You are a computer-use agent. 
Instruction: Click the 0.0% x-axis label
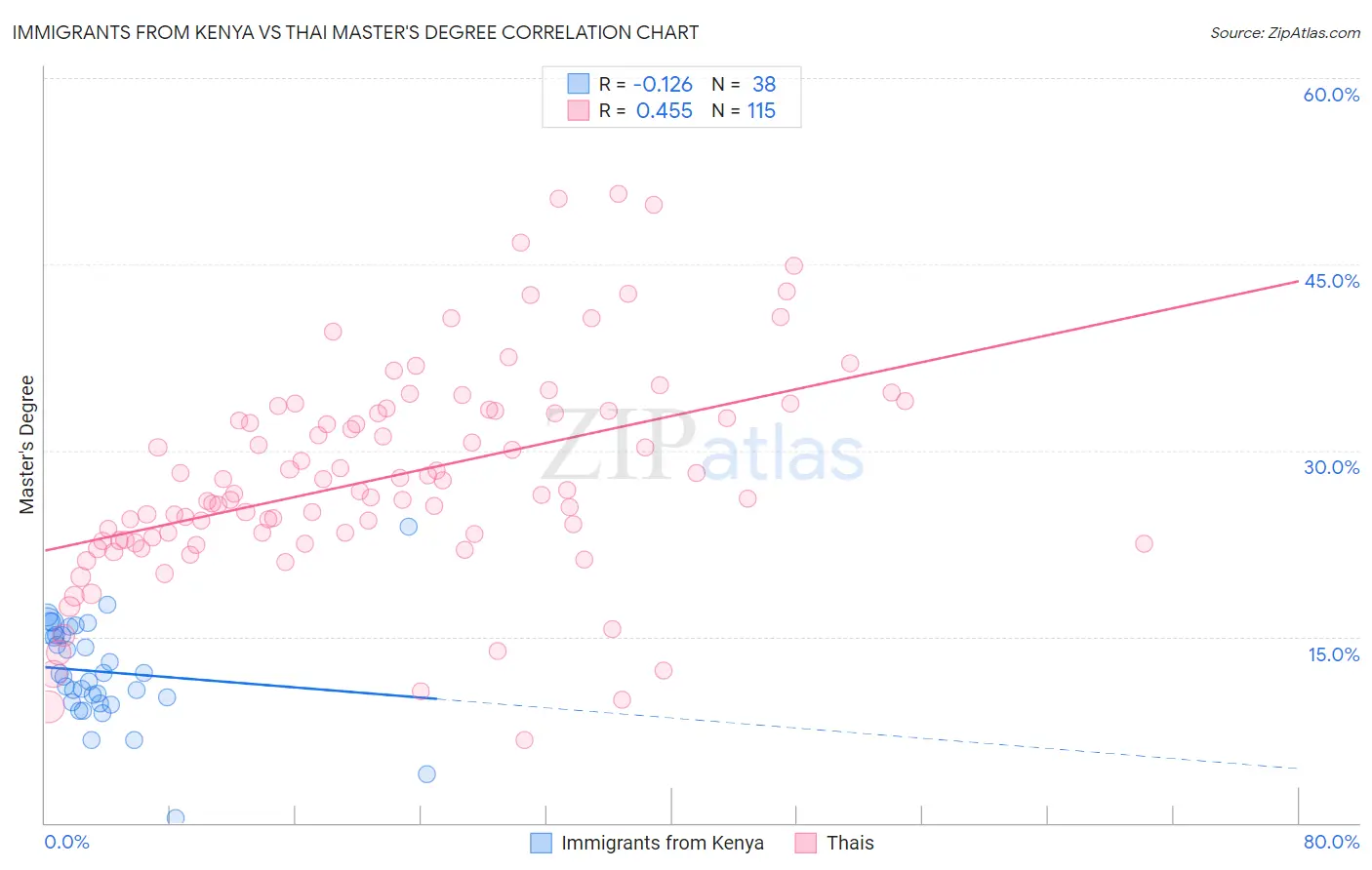[66, 842]
